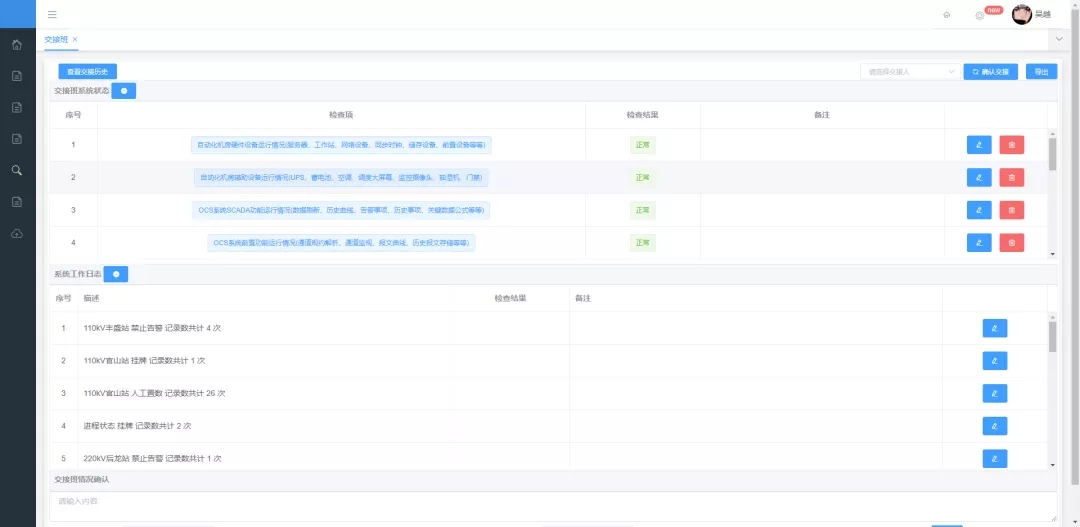The image size is (1080, 527).
Task: Click the system work log table scrollbar
Action: [1052, 337]
